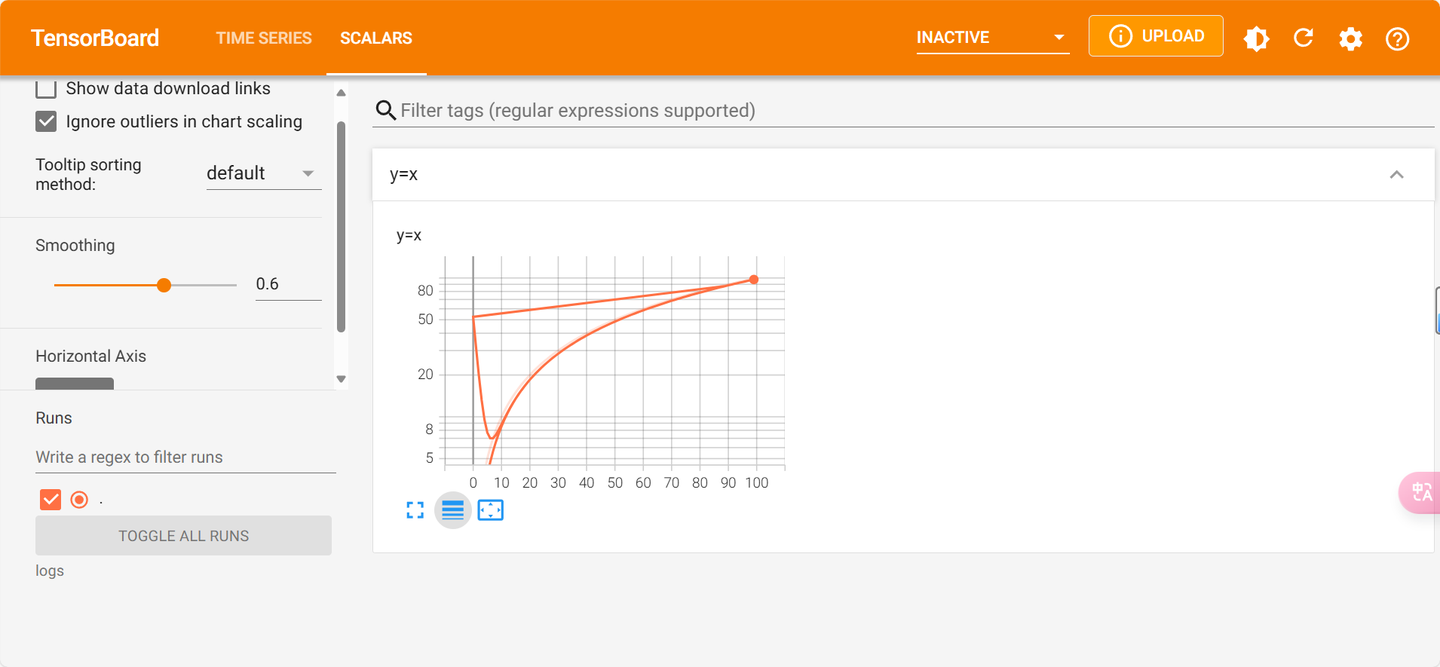Image resolution: width=1440 pixels, height=667 pixels.
Task: Click the translate floating icon
Action: (x=1421, y=492)
